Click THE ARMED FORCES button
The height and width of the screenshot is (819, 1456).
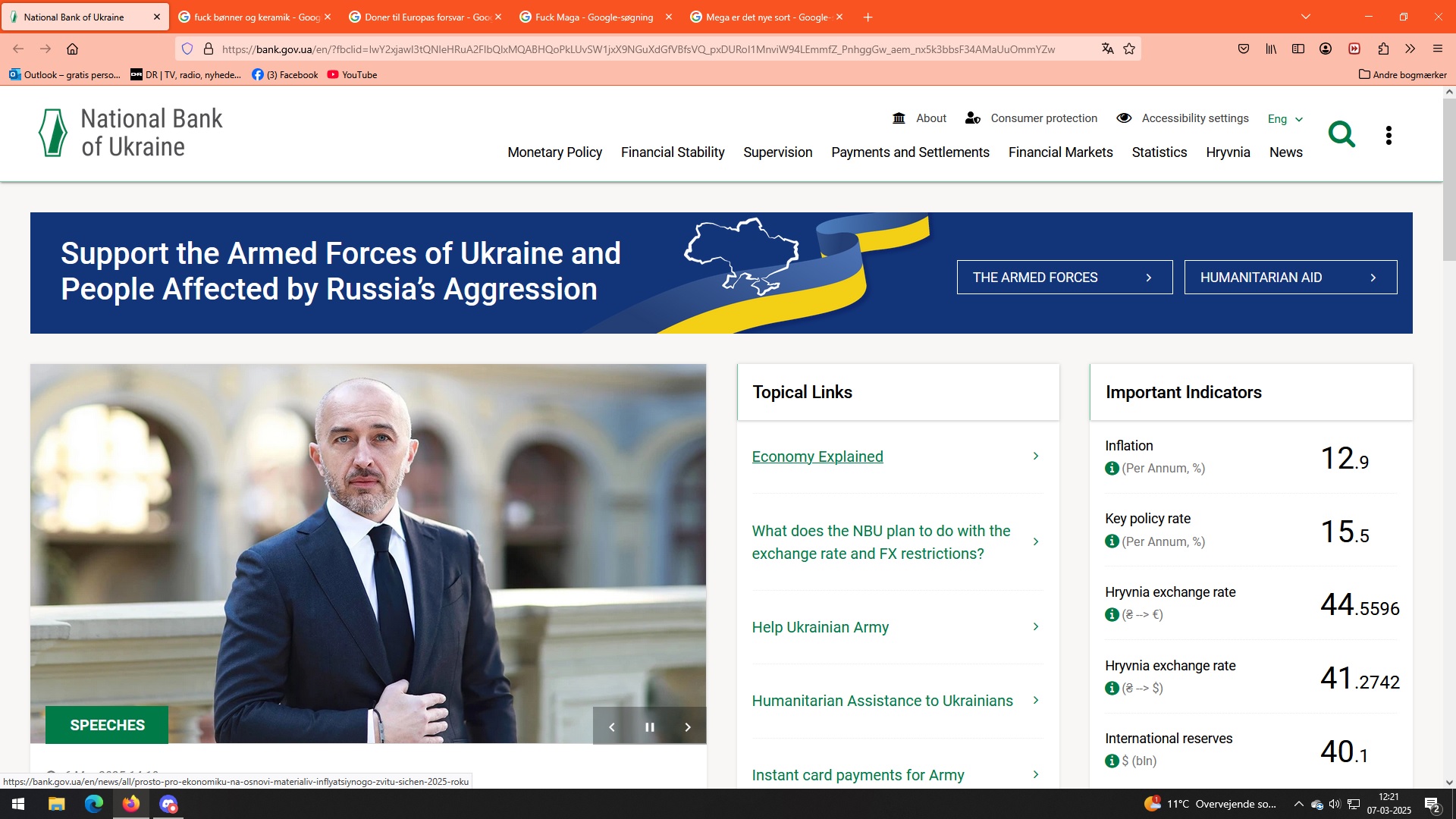point(1064,278)
